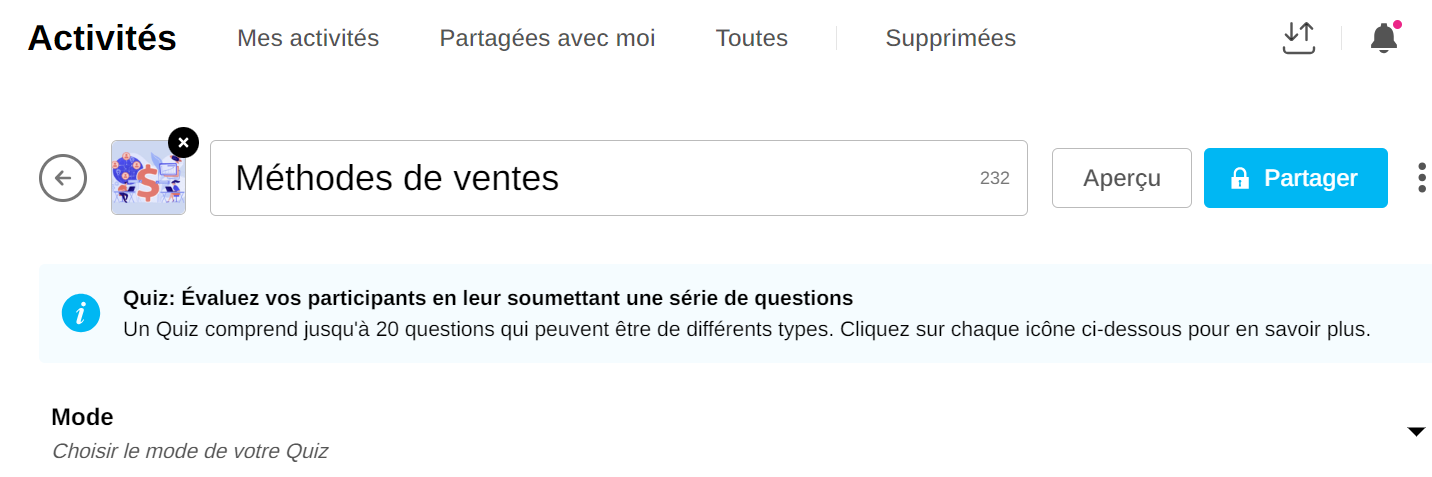Click the Activités page heading

point(102,38)
